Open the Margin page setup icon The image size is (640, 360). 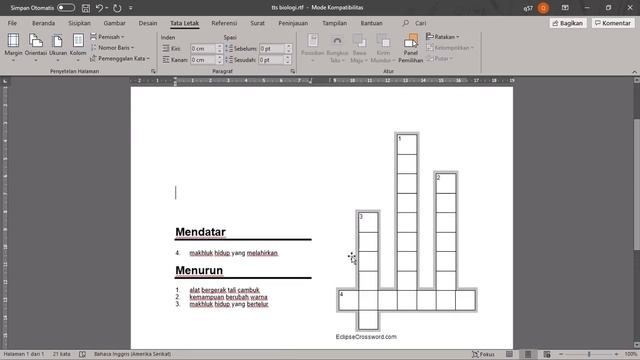13,47
